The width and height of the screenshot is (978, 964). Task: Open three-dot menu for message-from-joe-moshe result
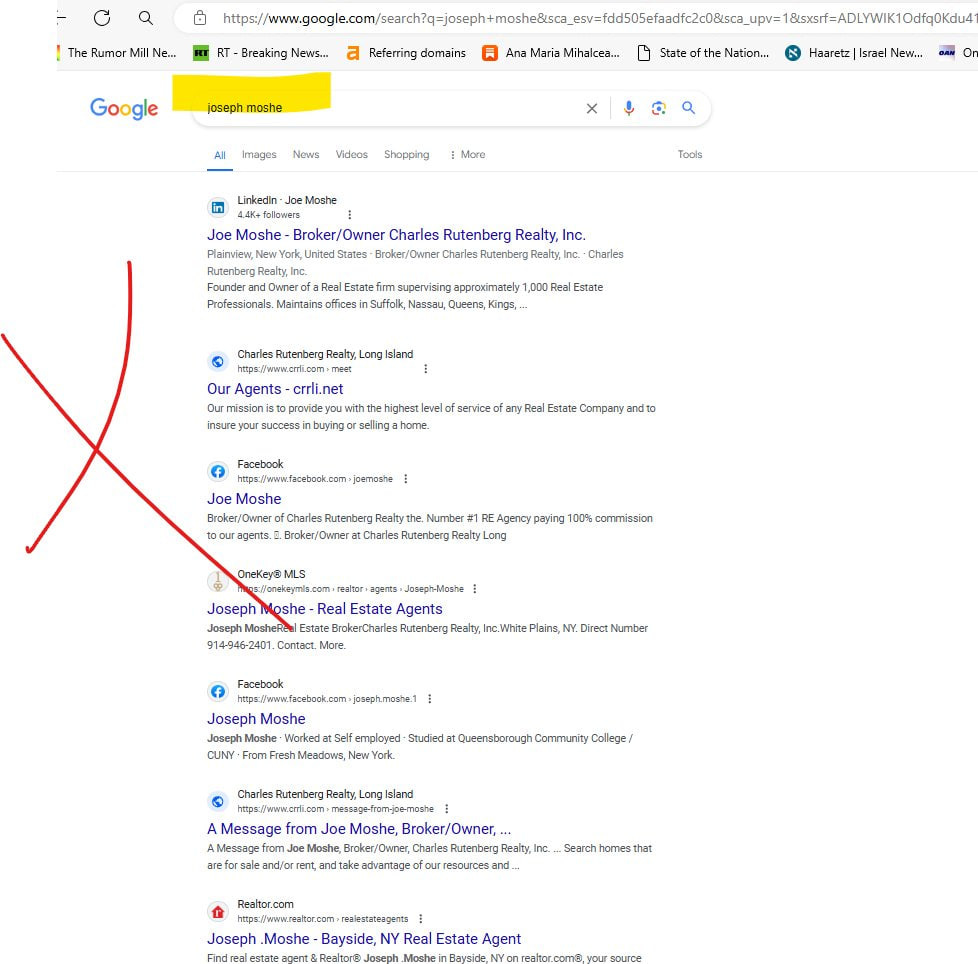tap(447, 809)
